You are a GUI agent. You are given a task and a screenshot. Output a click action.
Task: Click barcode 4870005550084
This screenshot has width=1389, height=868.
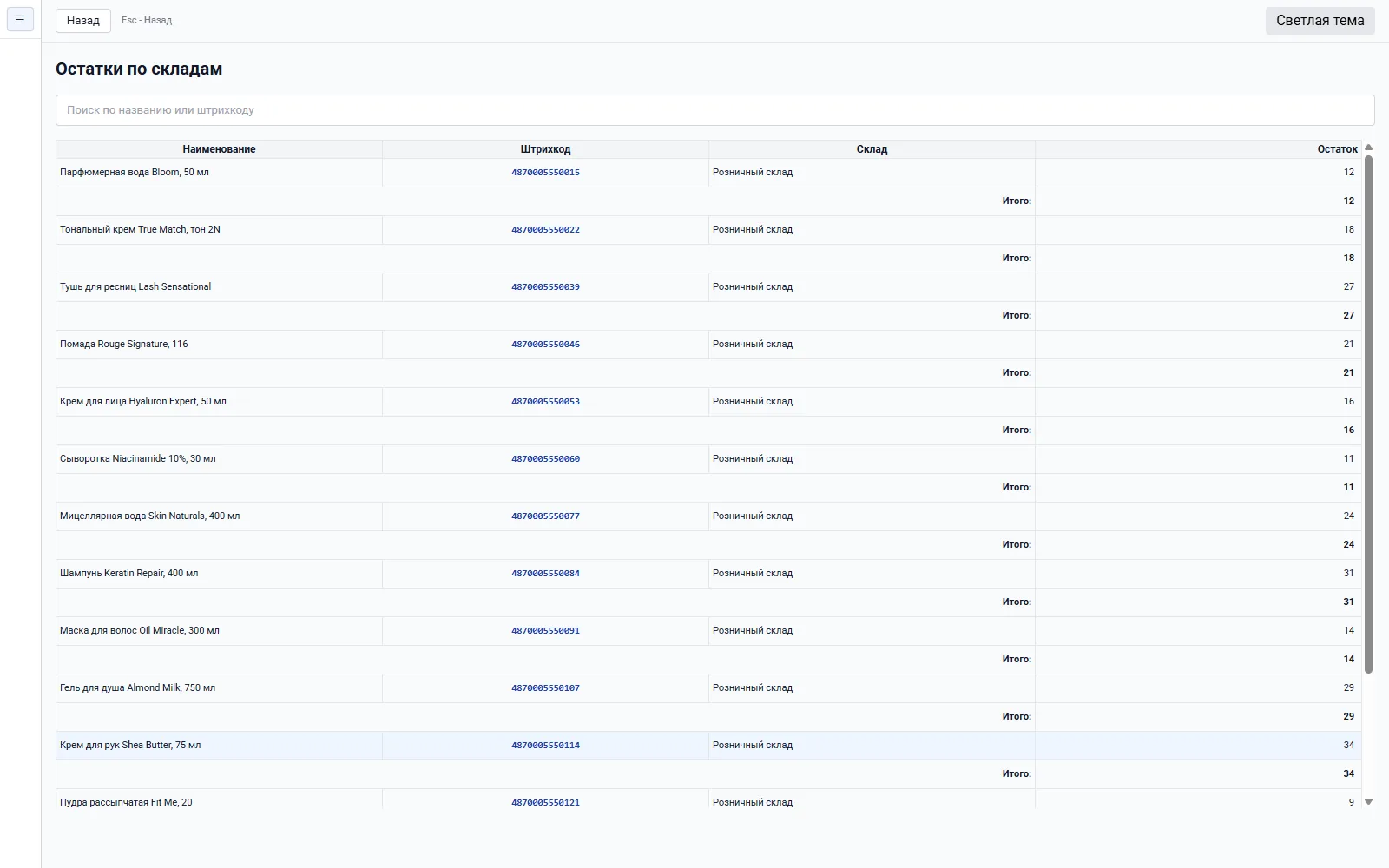click(x=545, y=574)
